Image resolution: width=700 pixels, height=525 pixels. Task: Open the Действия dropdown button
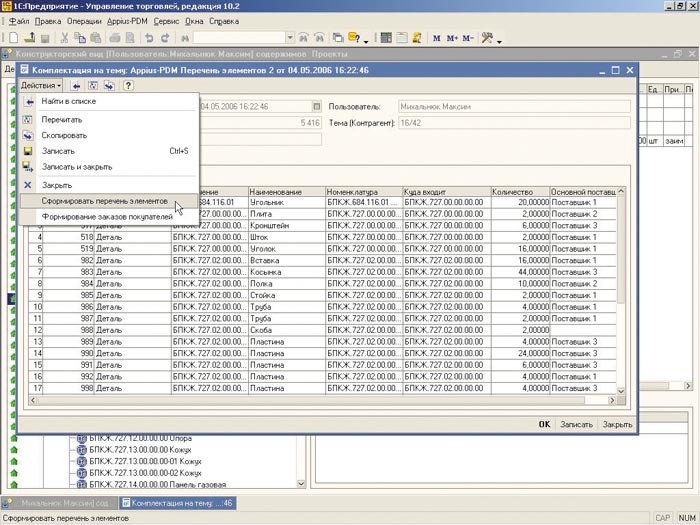click(x=42, y=86)
